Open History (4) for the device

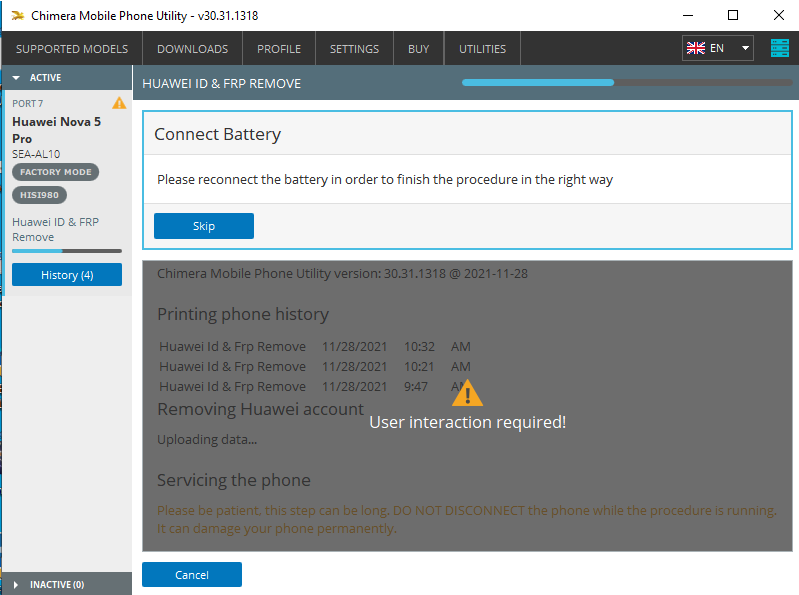click(67, 275)
